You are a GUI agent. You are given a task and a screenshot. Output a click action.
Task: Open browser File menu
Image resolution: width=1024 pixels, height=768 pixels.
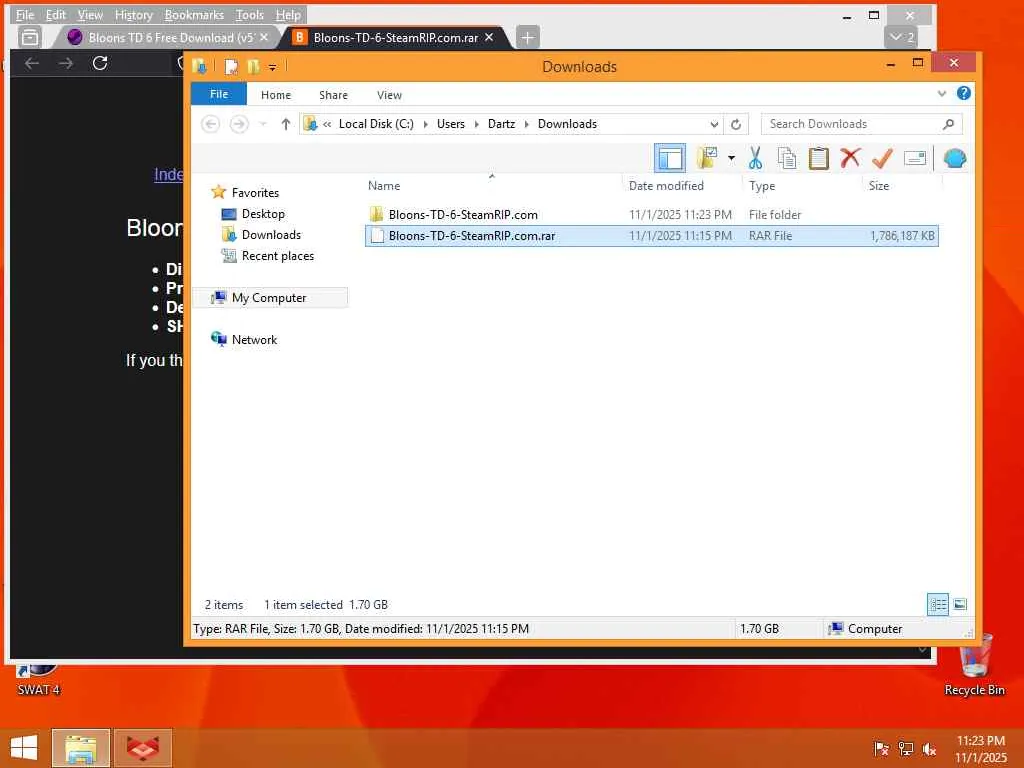(x=24, y=14)
